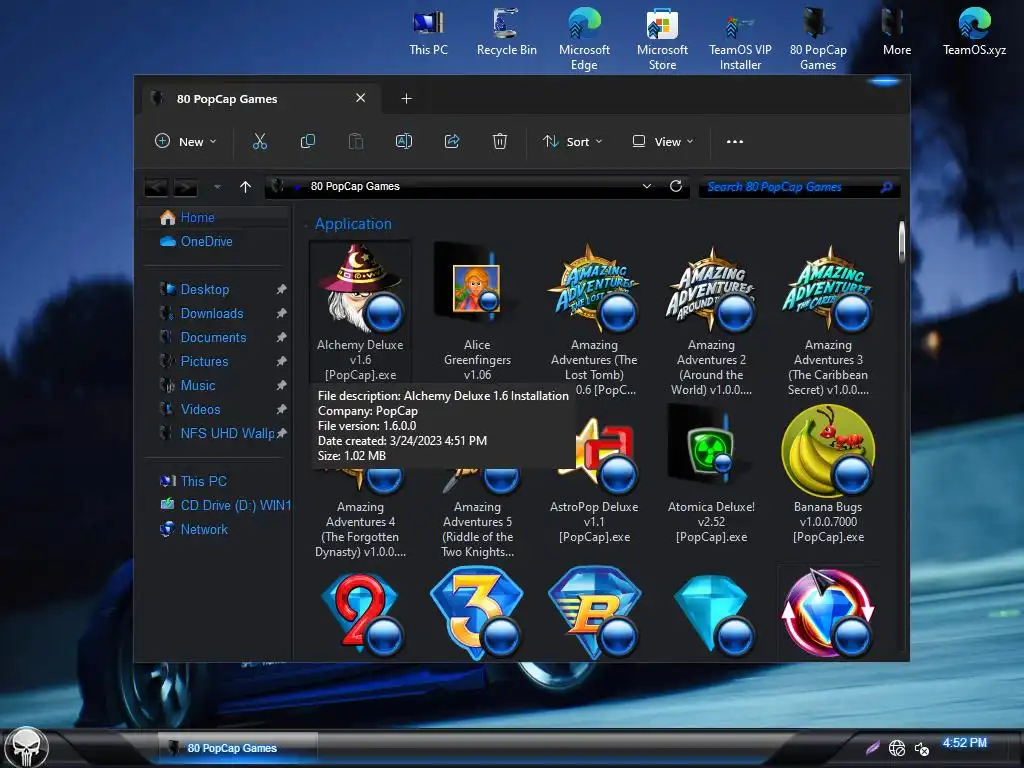Open Microsoft Store desktop shortcut
This screenshot has width=1024, height=768.
pyautogui.click(x=662, y=39)
